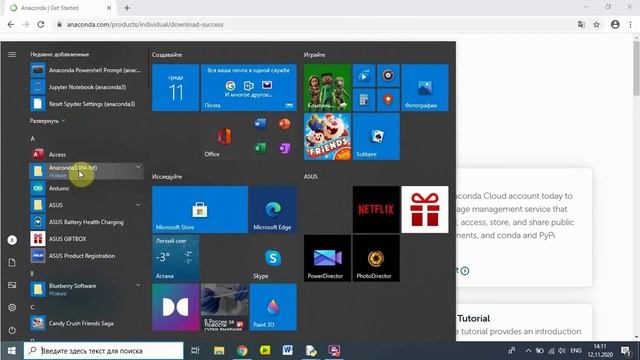The width and height of the screenshot is (640, 360).
Task: Open the Candy Crush Friends tile
Action: [327, 136]
